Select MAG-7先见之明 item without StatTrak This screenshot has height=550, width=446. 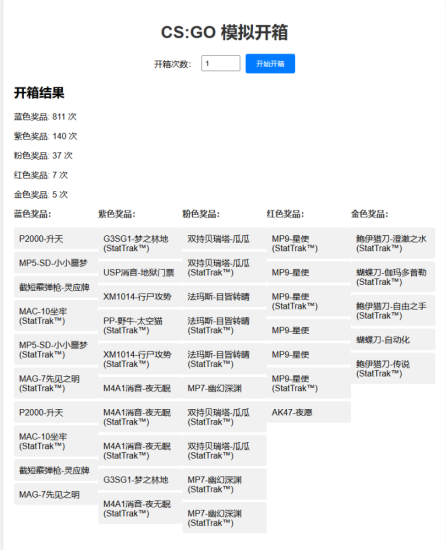click(x=56, y=494)
